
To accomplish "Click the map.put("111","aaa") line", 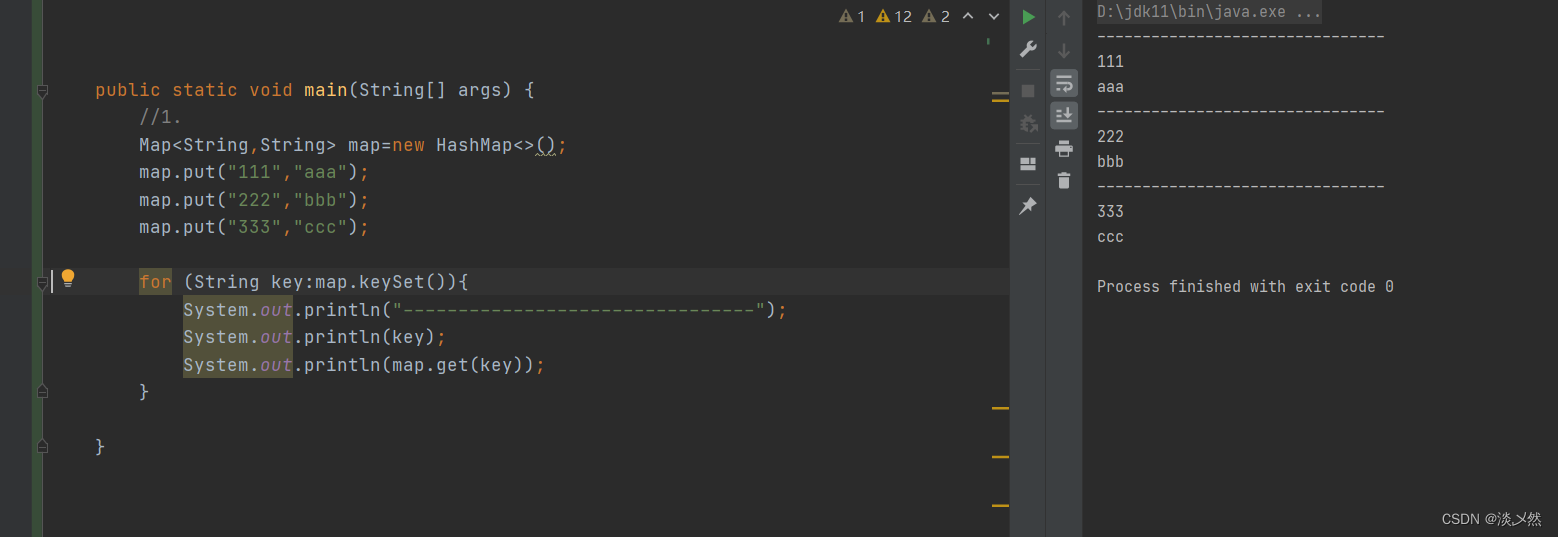I will pos(254,172).
